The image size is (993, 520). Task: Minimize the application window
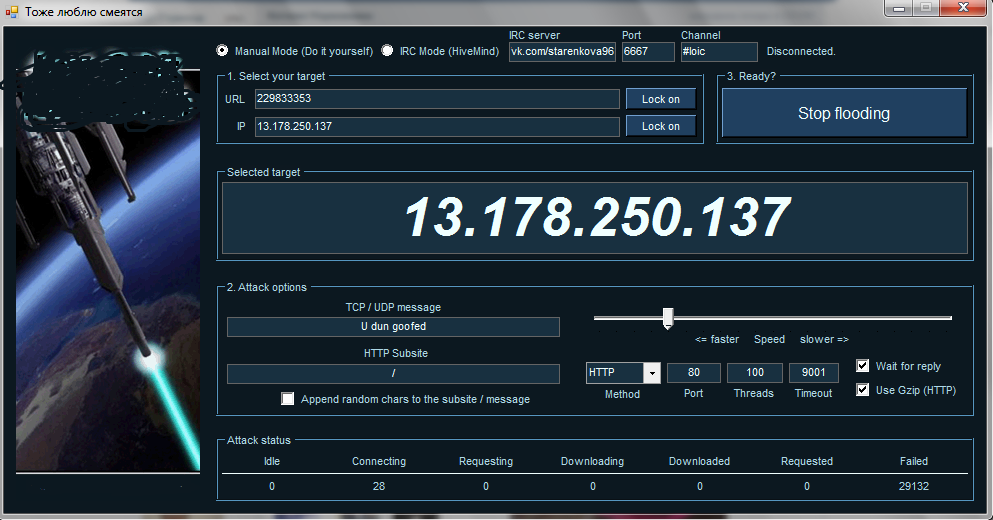(898, 8)
